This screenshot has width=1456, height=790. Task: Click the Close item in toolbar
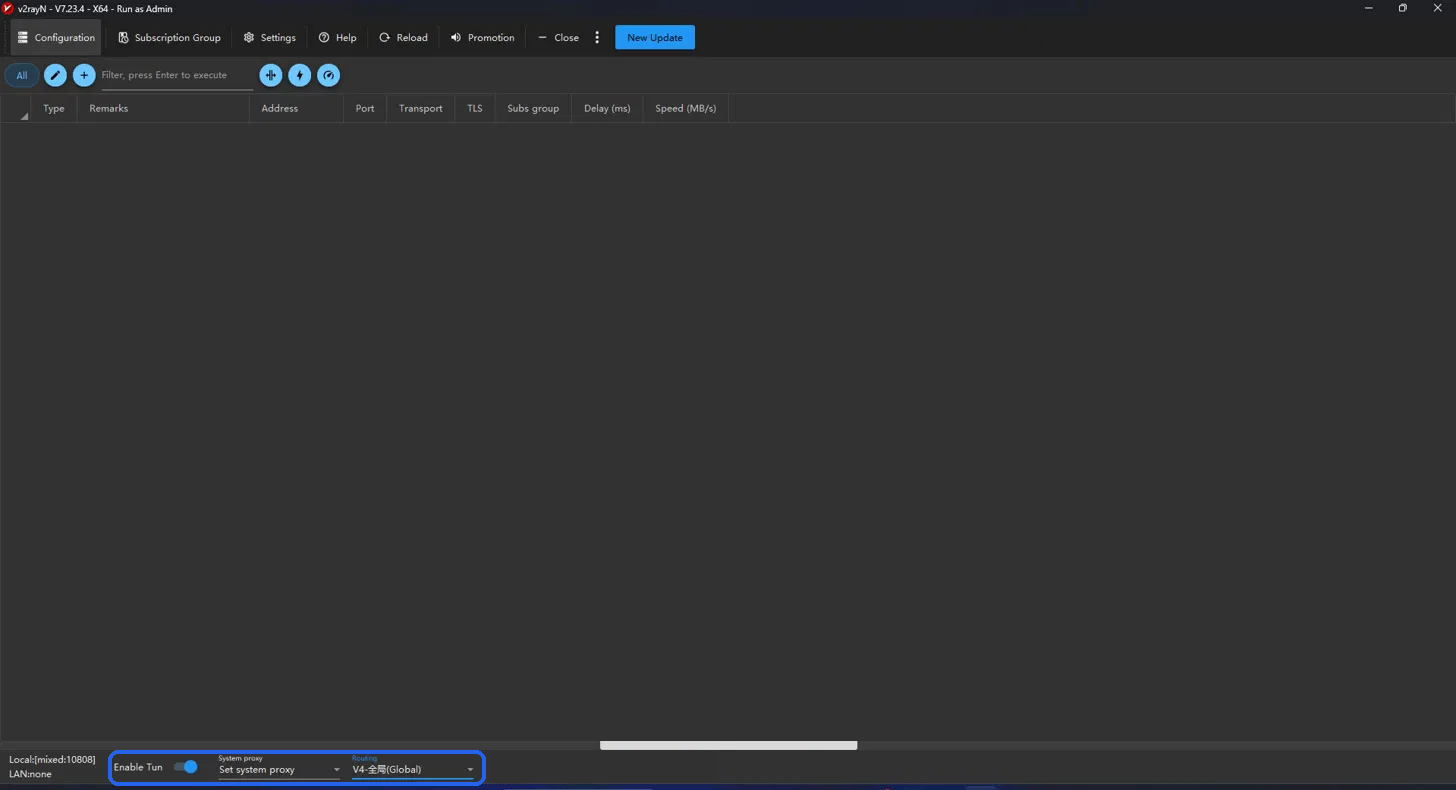558,37
